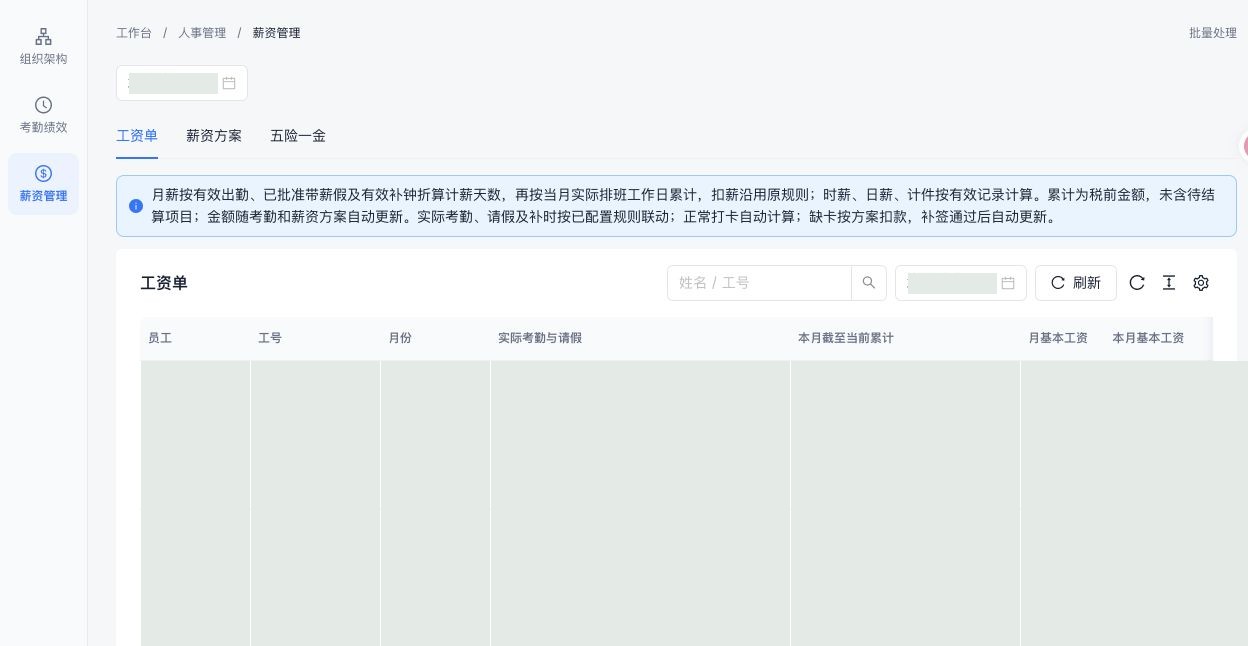Click the 月基本工资 column header
Screen dimensions: 1248x646
(x=1058, y=338)
